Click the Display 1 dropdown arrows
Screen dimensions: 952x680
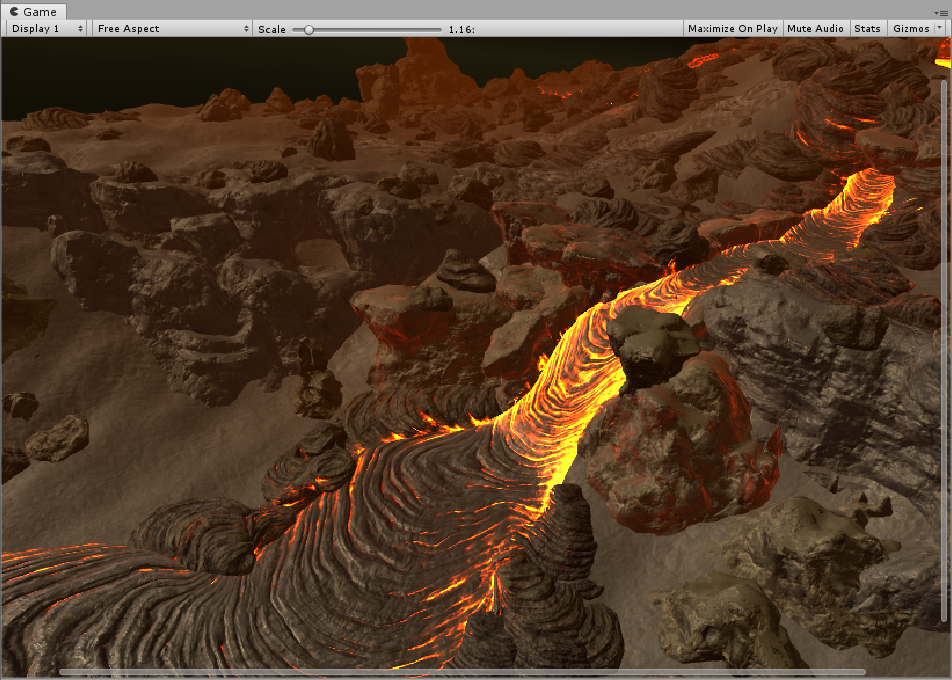pyautogui.click(x=80, y=29)
